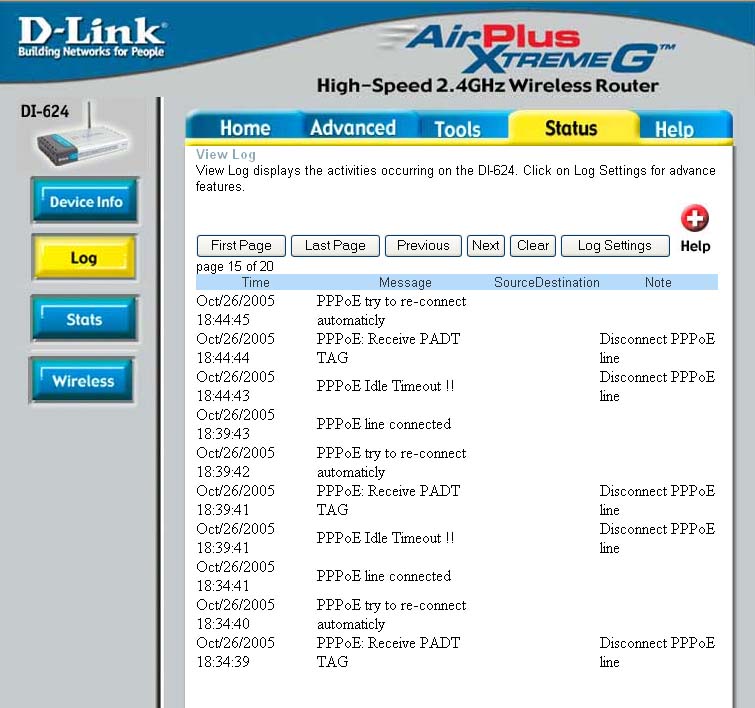
Task: Click the Help text label under plus icon
Action: coord(695,246)
